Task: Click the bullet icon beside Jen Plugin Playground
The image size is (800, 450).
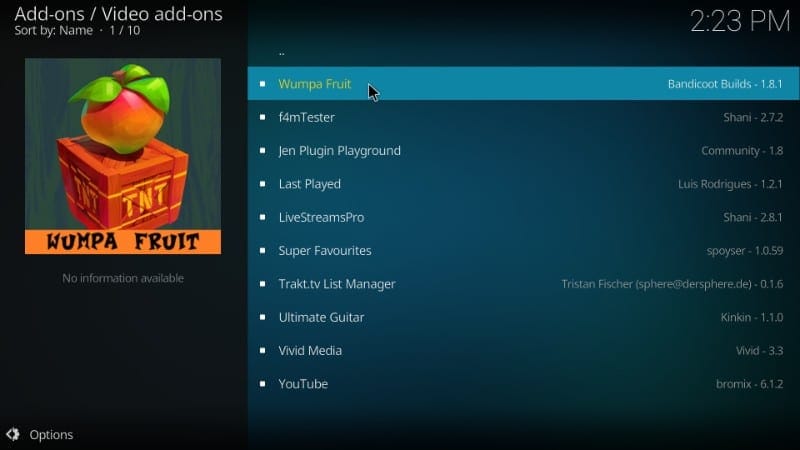Action: tap(262, 151)
